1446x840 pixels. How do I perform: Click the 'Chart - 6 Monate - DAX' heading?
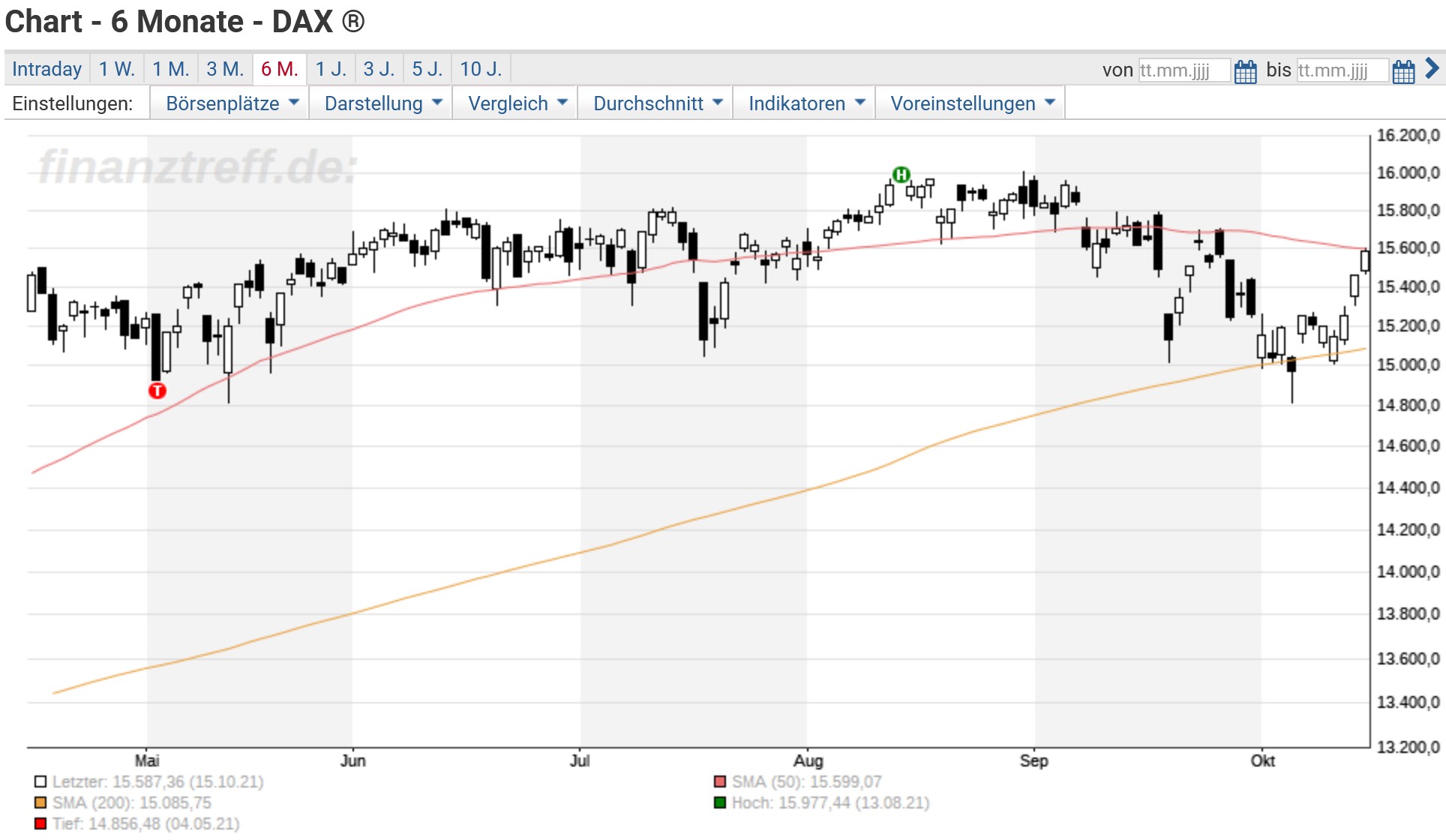point(184,21)
